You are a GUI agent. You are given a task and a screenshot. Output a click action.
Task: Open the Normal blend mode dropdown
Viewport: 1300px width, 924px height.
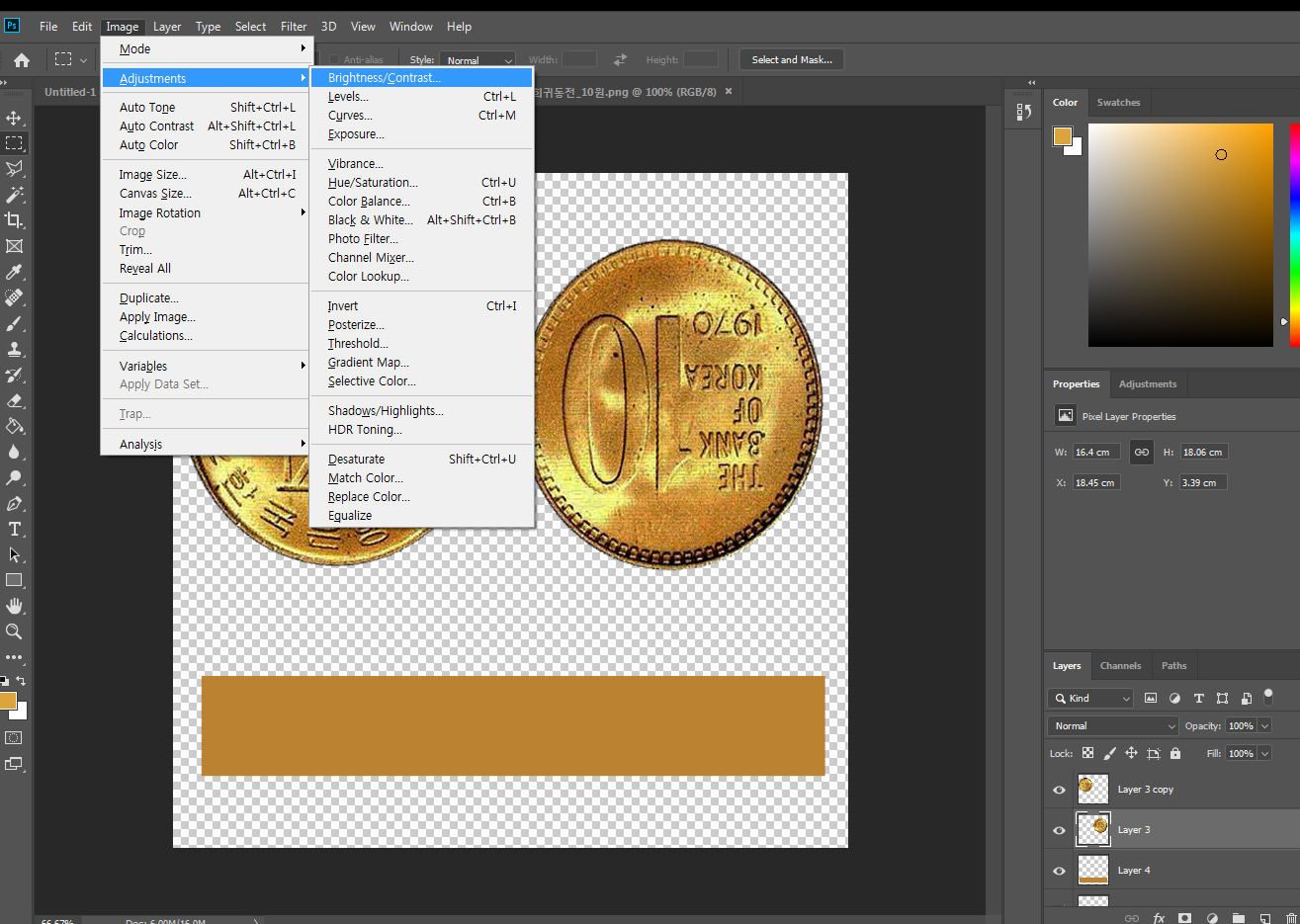(1112, 725)
